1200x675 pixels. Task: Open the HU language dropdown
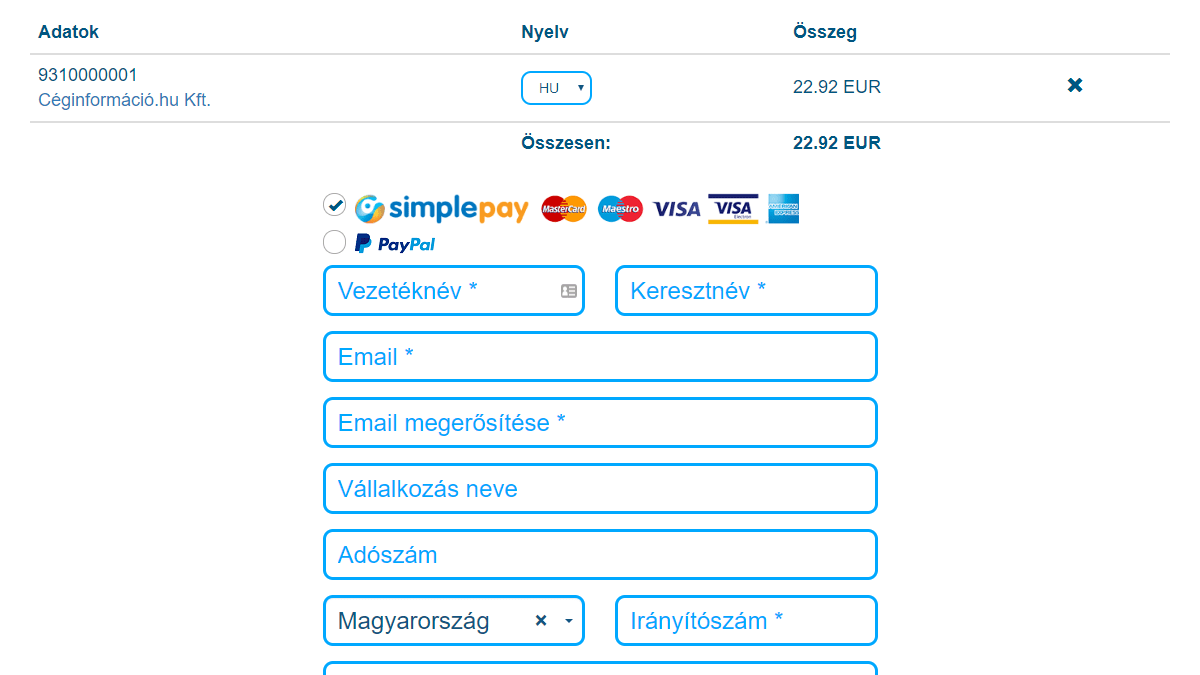tap(556, 88)
